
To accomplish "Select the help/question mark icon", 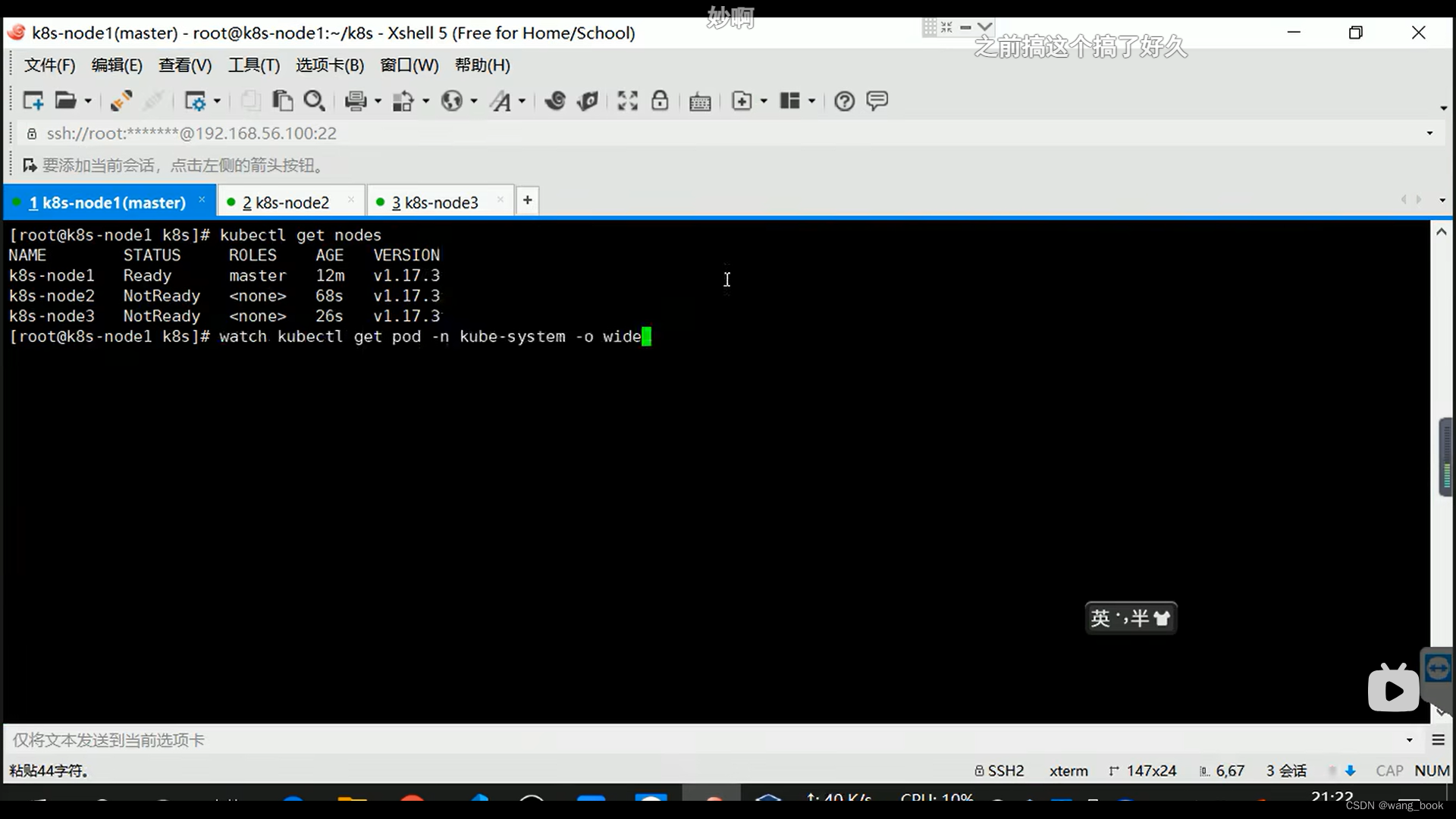I will 844,100.
